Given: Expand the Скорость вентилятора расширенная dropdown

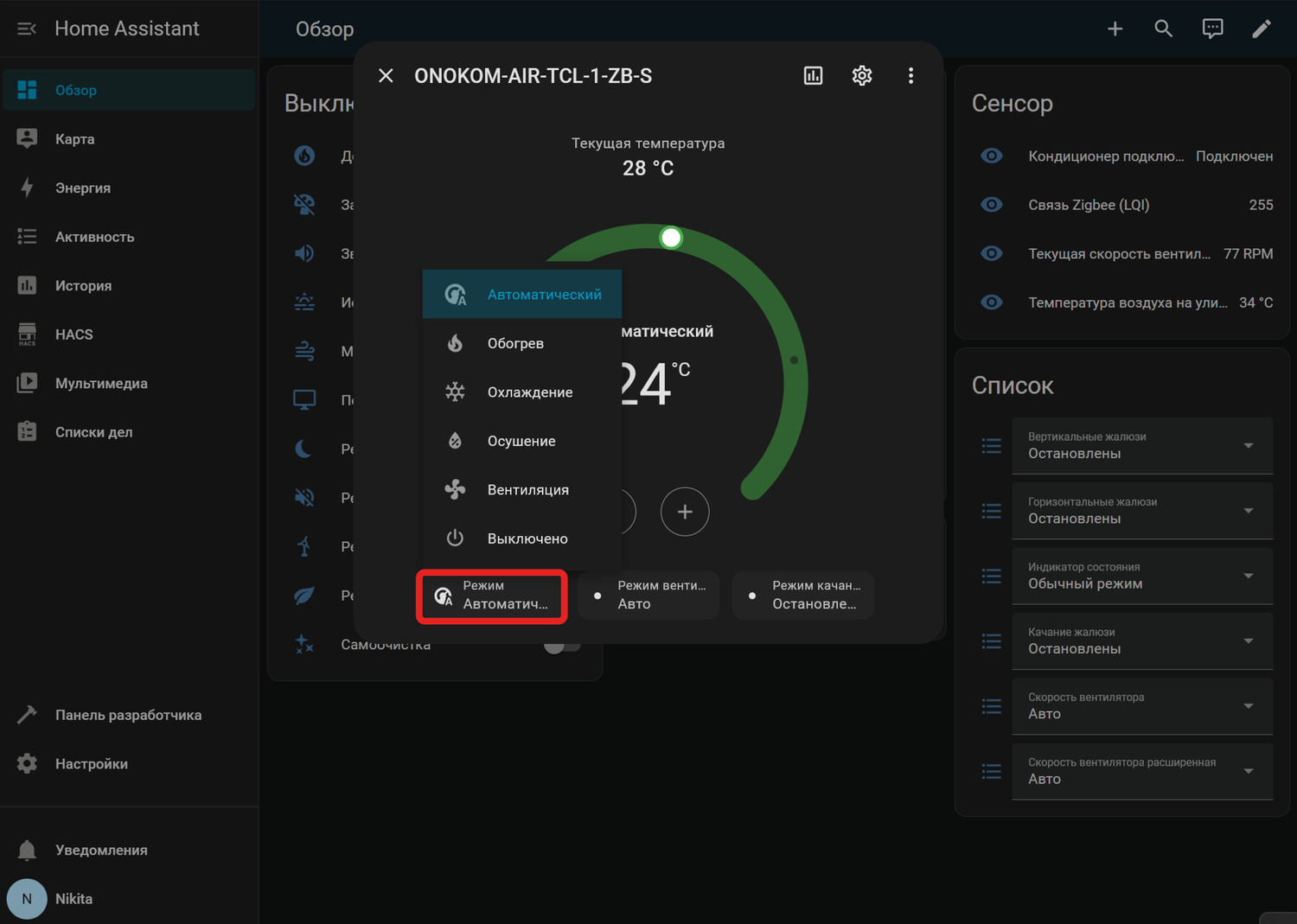Looking at the screenshot, I should pos(1142,771).
